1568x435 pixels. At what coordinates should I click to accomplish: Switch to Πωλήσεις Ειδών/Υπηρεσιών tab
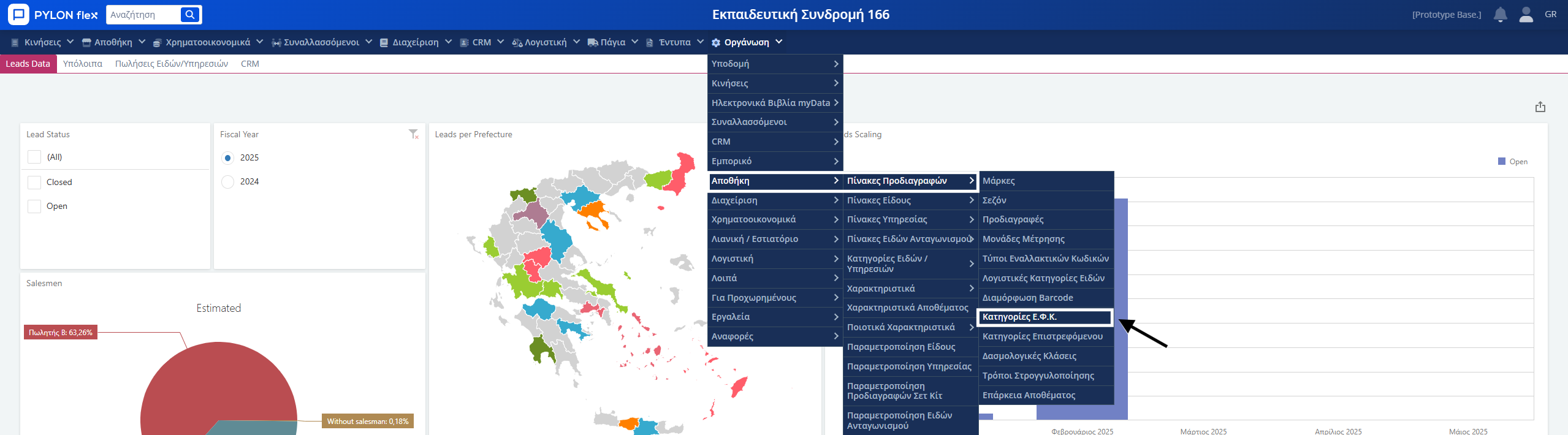[172, 64]
